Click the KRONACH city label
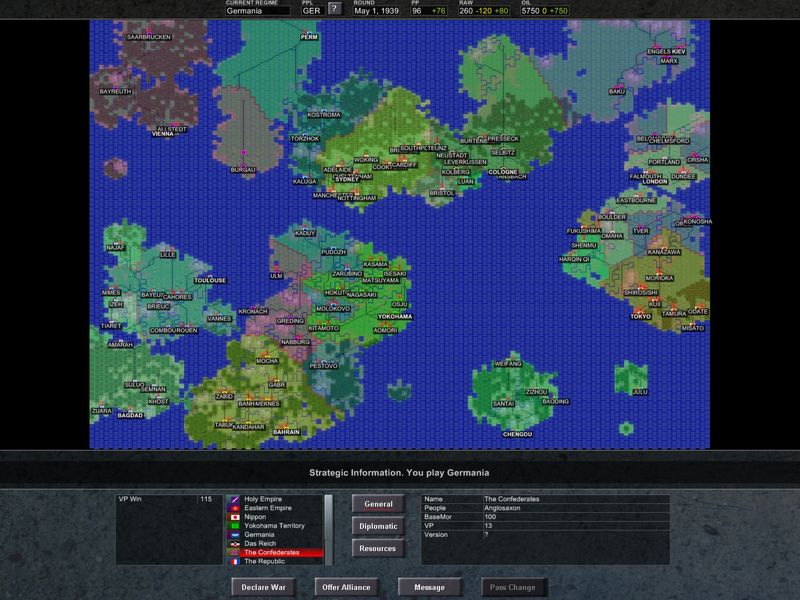 click(253, 312)
